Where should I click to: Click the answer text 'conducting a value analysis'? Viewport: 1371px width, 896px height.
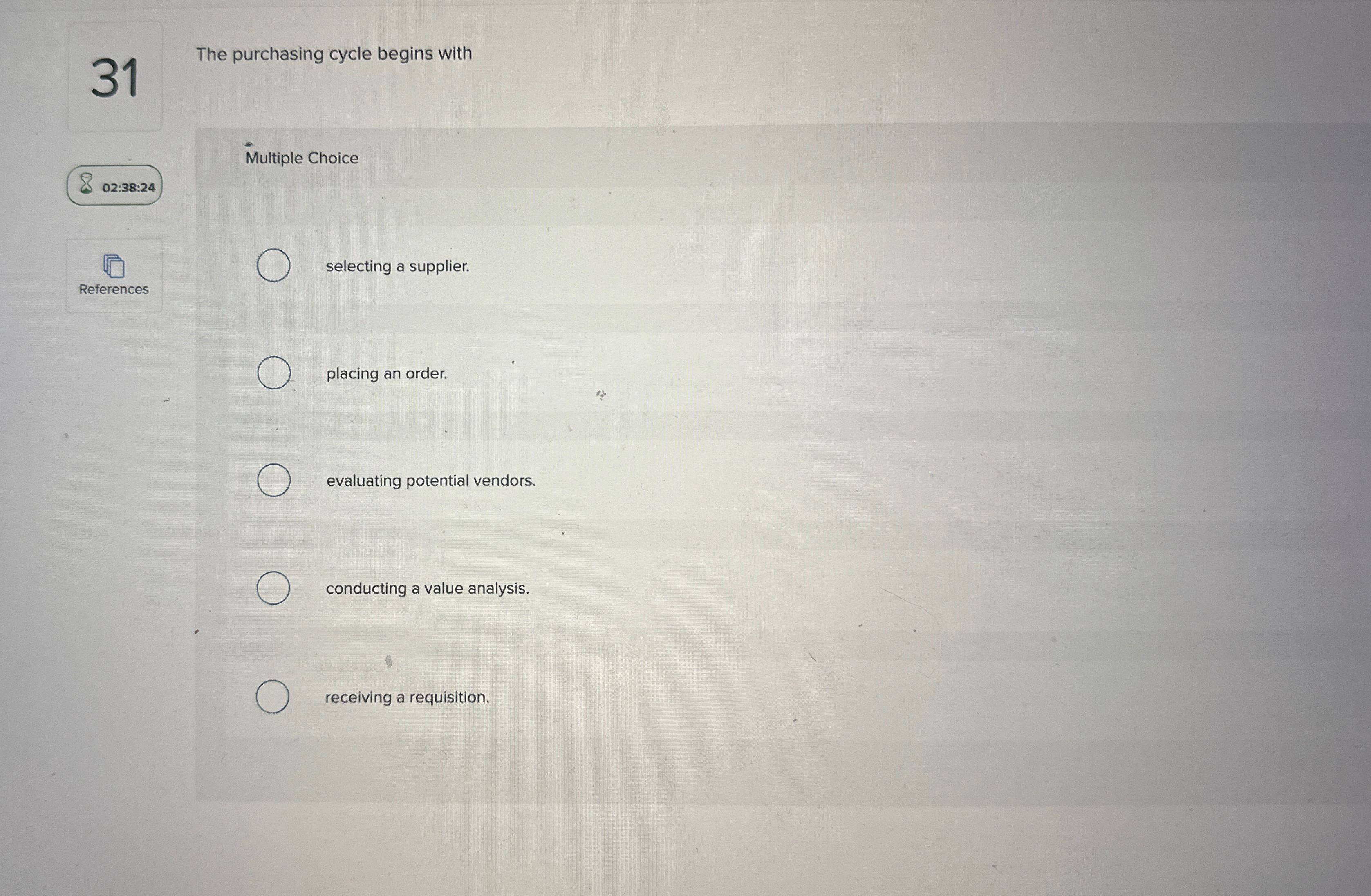427,588
